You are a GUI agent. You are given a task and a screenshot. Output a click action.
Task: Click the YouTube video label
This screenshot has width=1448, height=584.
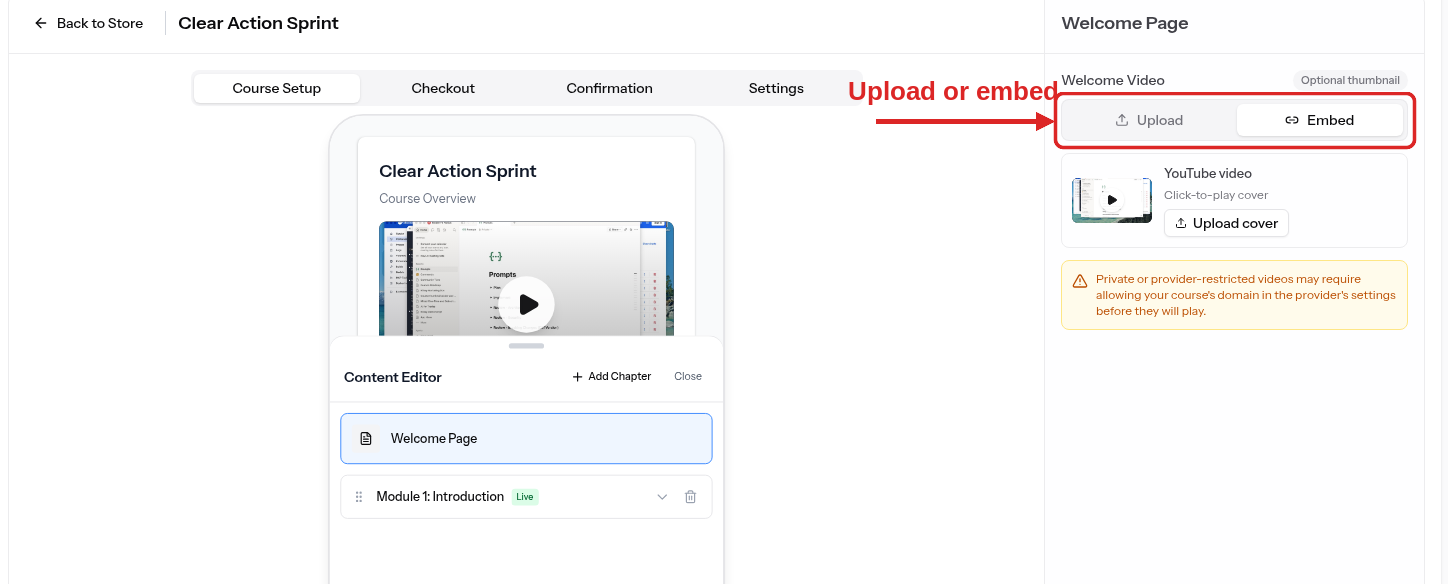[x=1208, y=173]
